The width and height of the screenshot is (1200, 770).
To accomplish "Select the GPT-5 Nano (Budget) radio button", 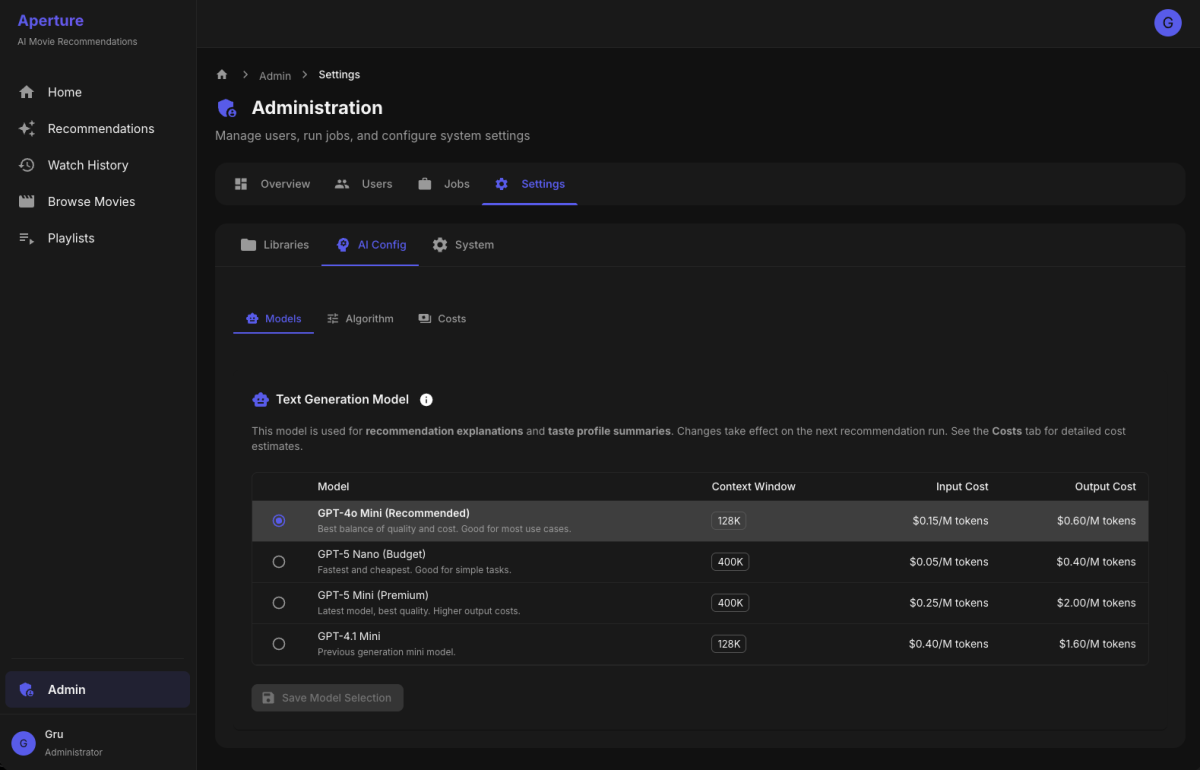I will coord(279,562).
